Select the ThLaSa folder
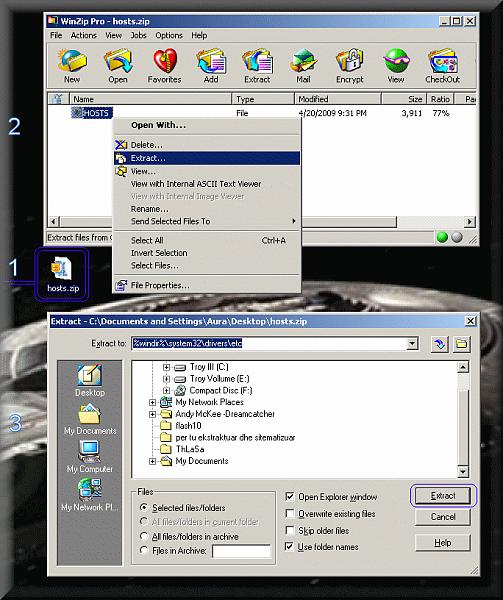Image resolution: width=503 pixels, height=600 pixels. 182,449
